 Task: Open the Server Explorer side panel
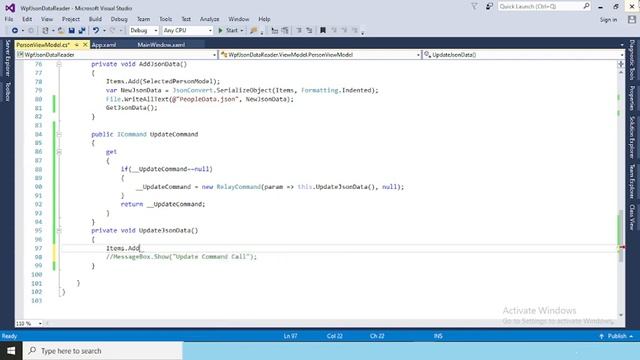(7, 58)
